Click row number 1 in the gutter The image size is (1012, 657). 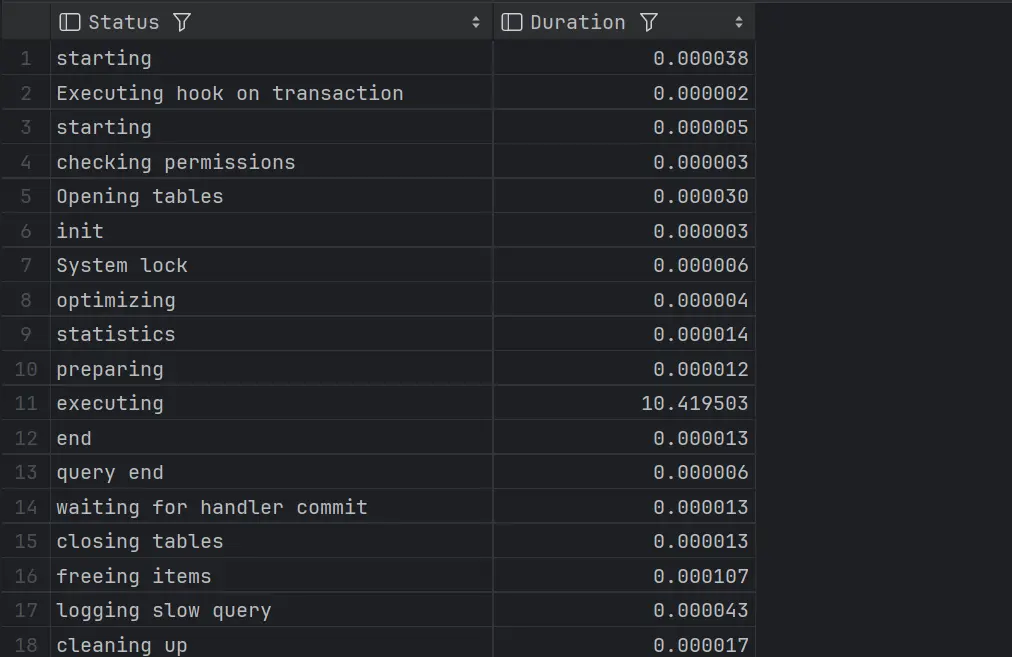coord(26,59)
